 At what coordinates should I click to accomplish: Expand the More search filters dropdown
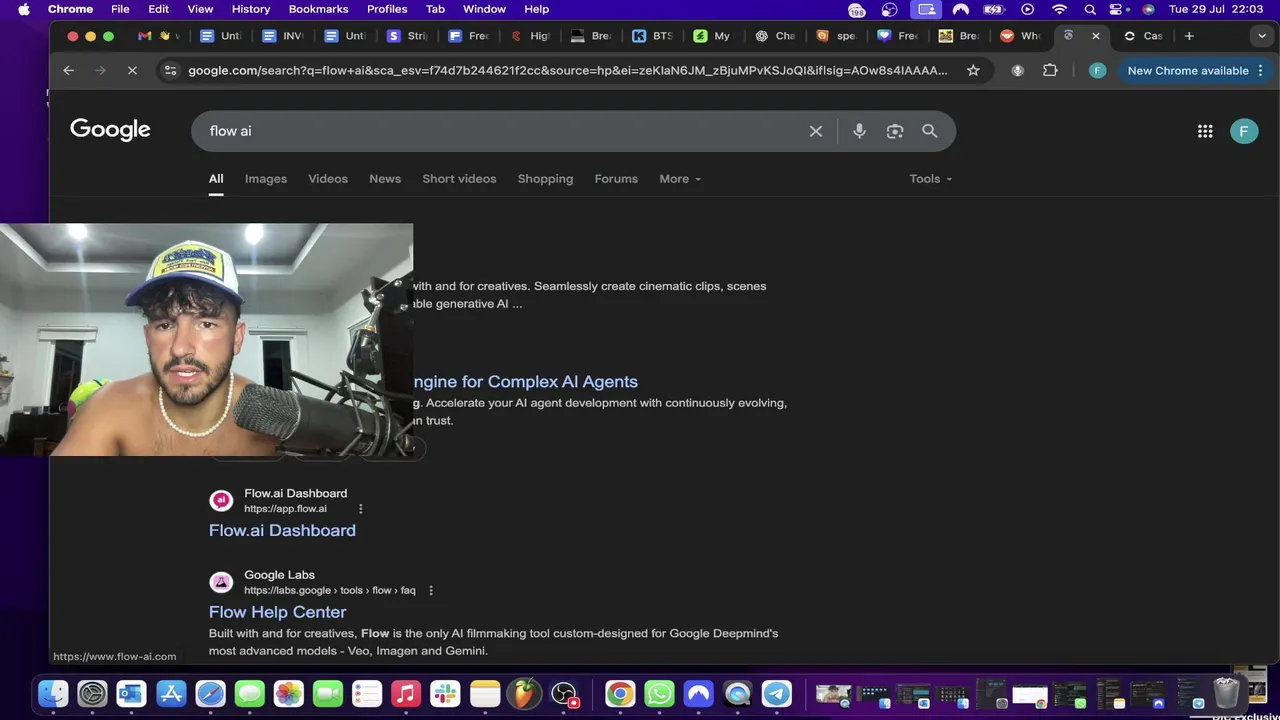(680, 179)
